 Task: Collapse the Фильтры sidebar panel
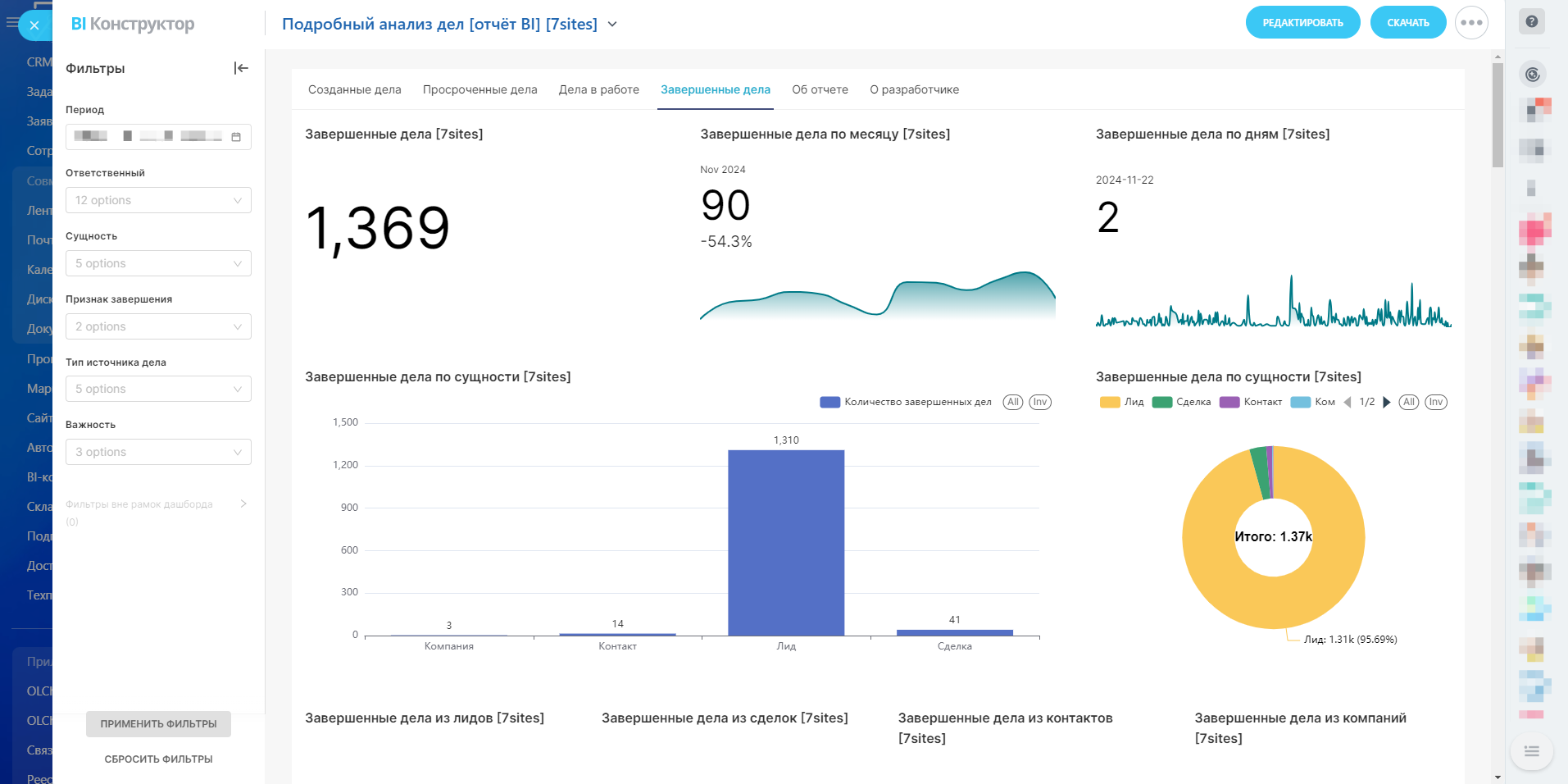241,68
